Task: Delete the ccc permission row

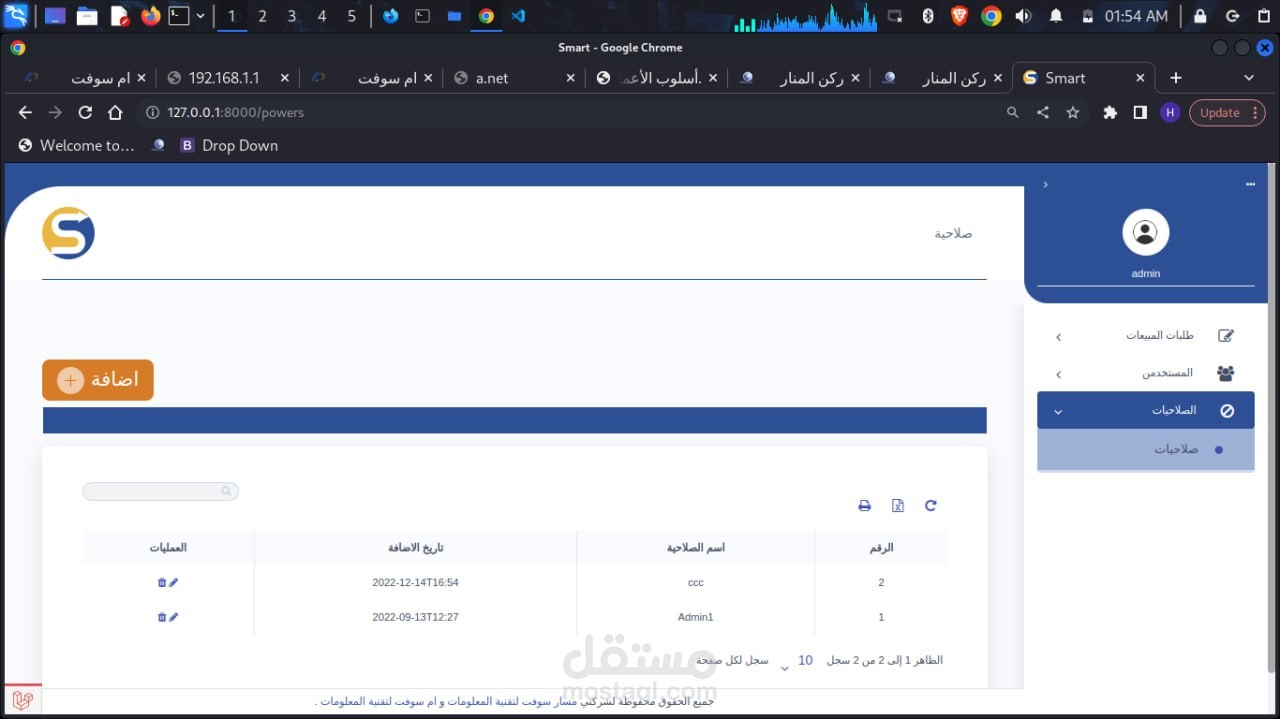Action: pyautogui.click(x=162, y=582)
